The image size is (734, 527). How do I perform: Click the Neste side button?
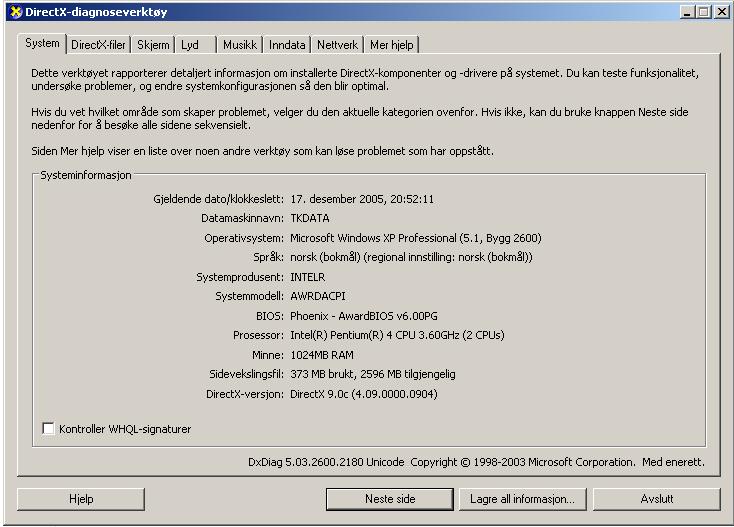[390, 499]
